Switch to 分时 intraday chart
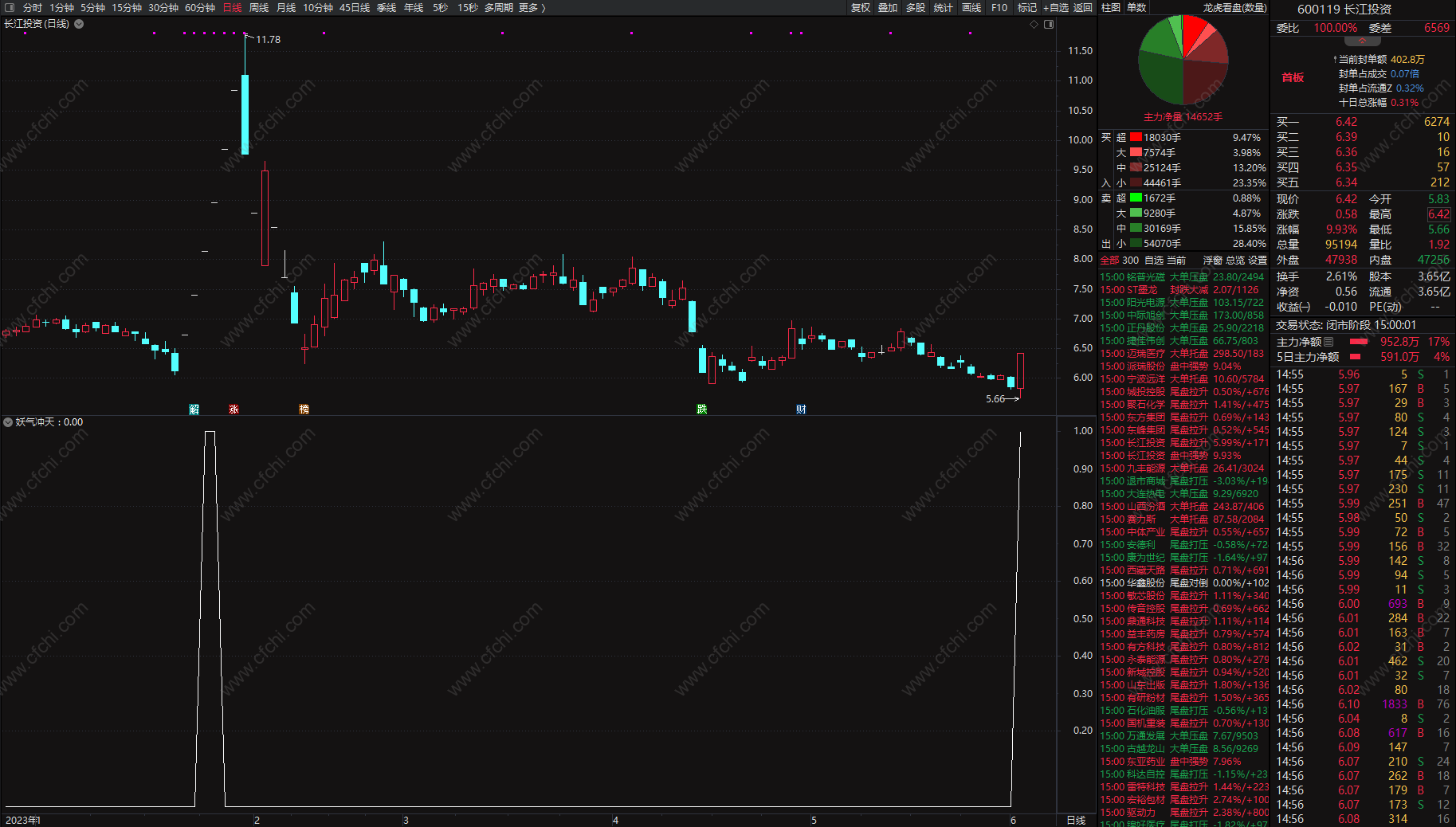Image resolution: width=1456 pixels, height=827 pixels. (x=33, y=7)
